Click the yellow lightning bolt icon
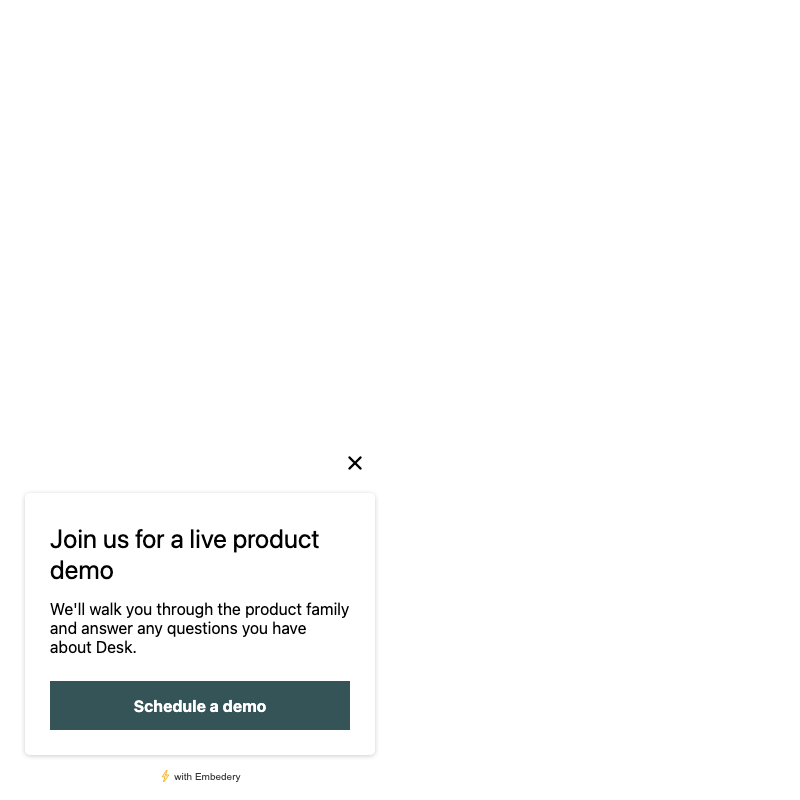This screenshot has width=800, height=800. [x=165, y=776]
